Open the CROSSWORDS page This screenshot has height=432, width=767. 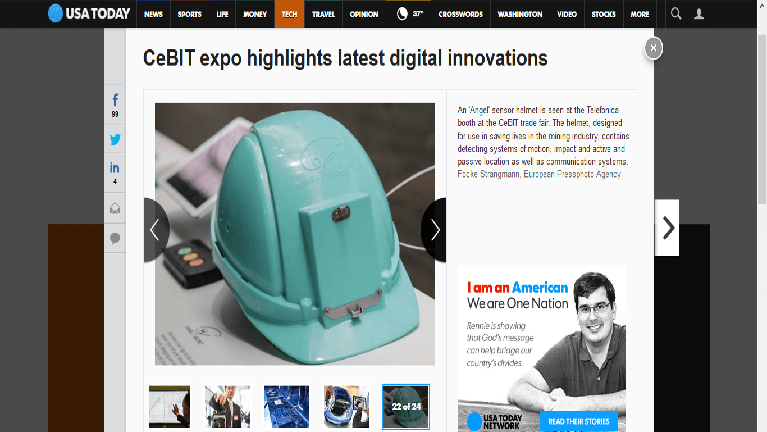tap(460, 14)
